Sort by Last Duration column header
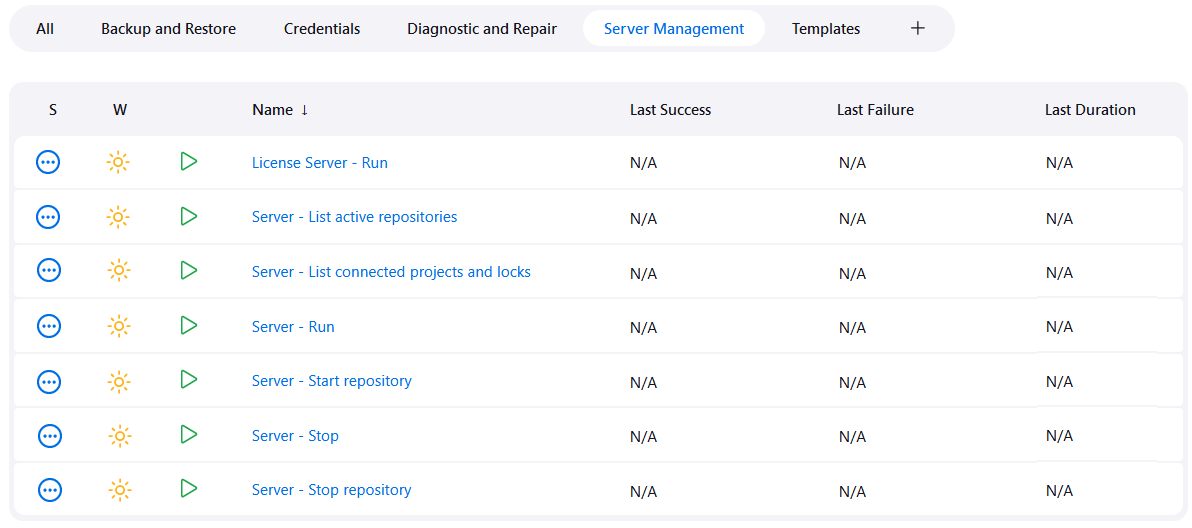Image resolution: width=1192 pixels, height=528 pixels. [1089, 110]
